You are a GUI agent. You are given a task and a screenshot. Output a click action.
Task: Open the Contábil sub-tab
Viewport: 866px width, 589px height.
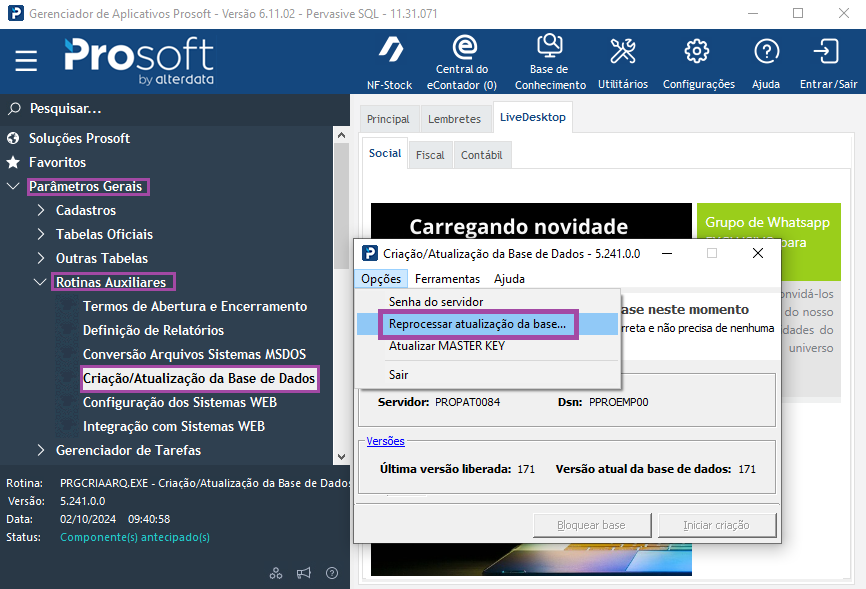click(482, 155)
